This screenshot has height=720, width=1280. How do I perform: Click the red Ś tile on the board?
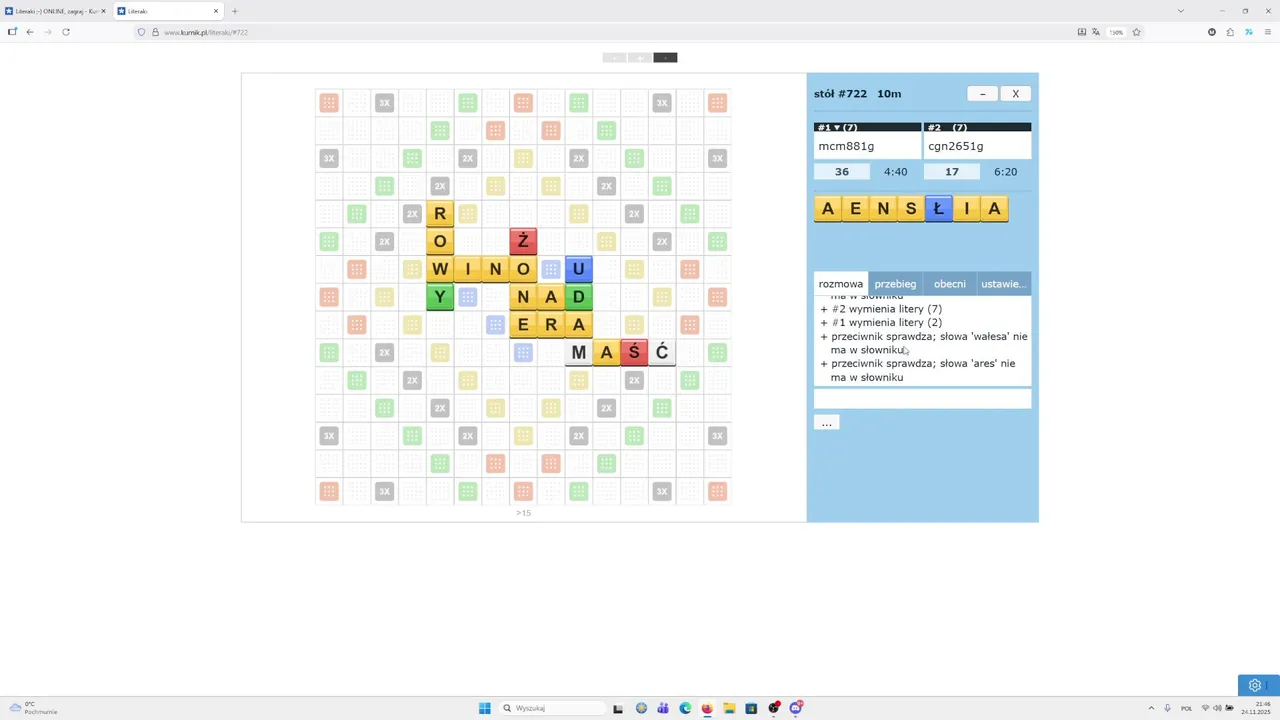point(634,352)
